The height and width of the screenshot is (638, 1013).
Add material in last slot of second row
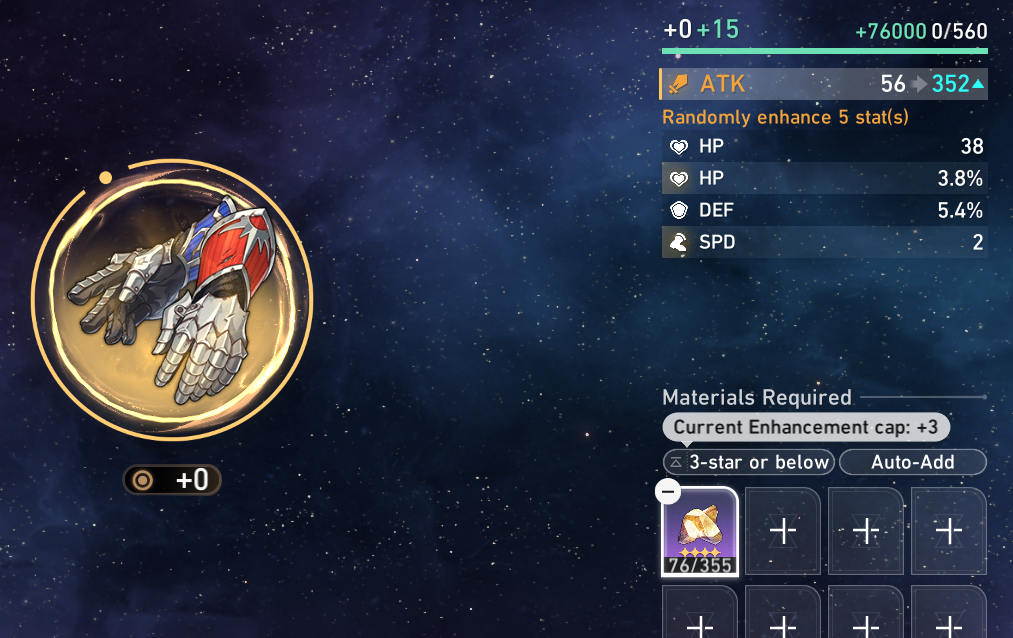(x=949, y=612)
